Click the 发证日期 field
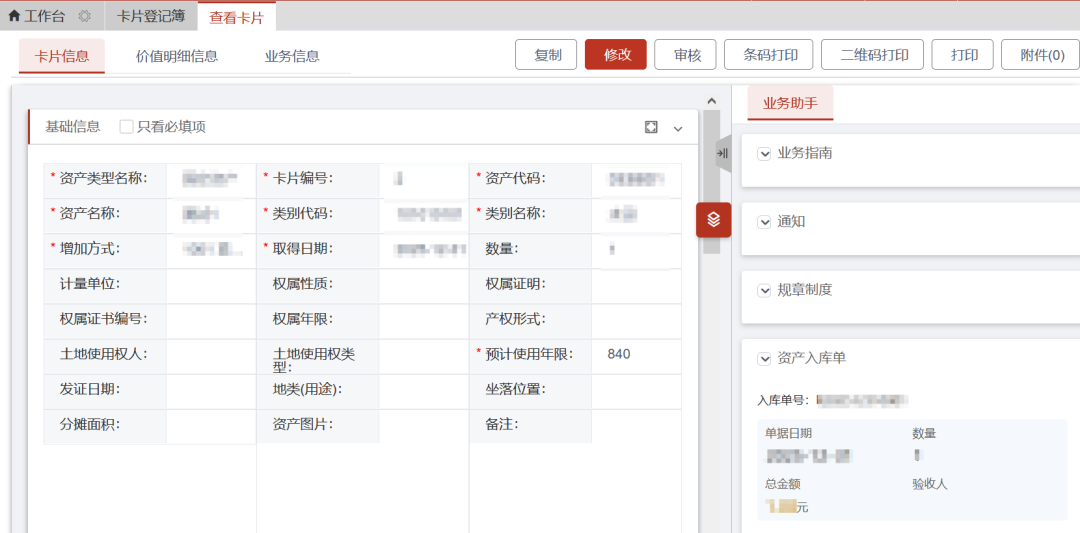This screenshot has width=1080, height=533. pos(211,391)
